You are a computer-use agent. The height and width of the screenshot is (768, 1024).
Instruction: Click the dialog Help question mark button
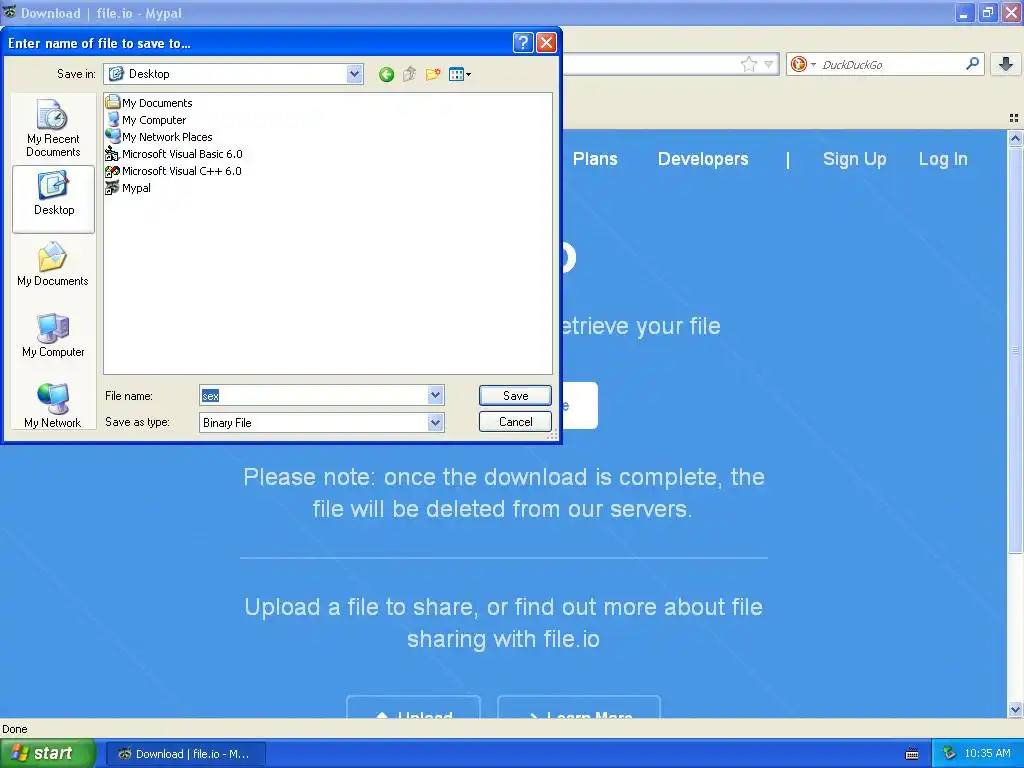click(523, 43)
